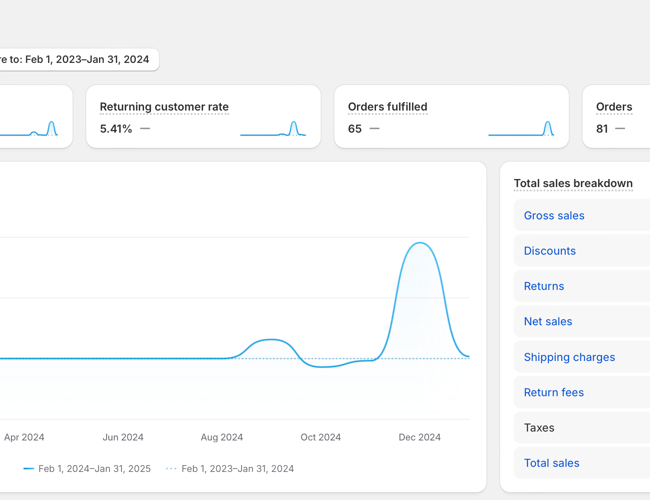This screenshot has width=650, height=500.
Task: Click the December 2024 peak on chart
Action: (421, 244)
